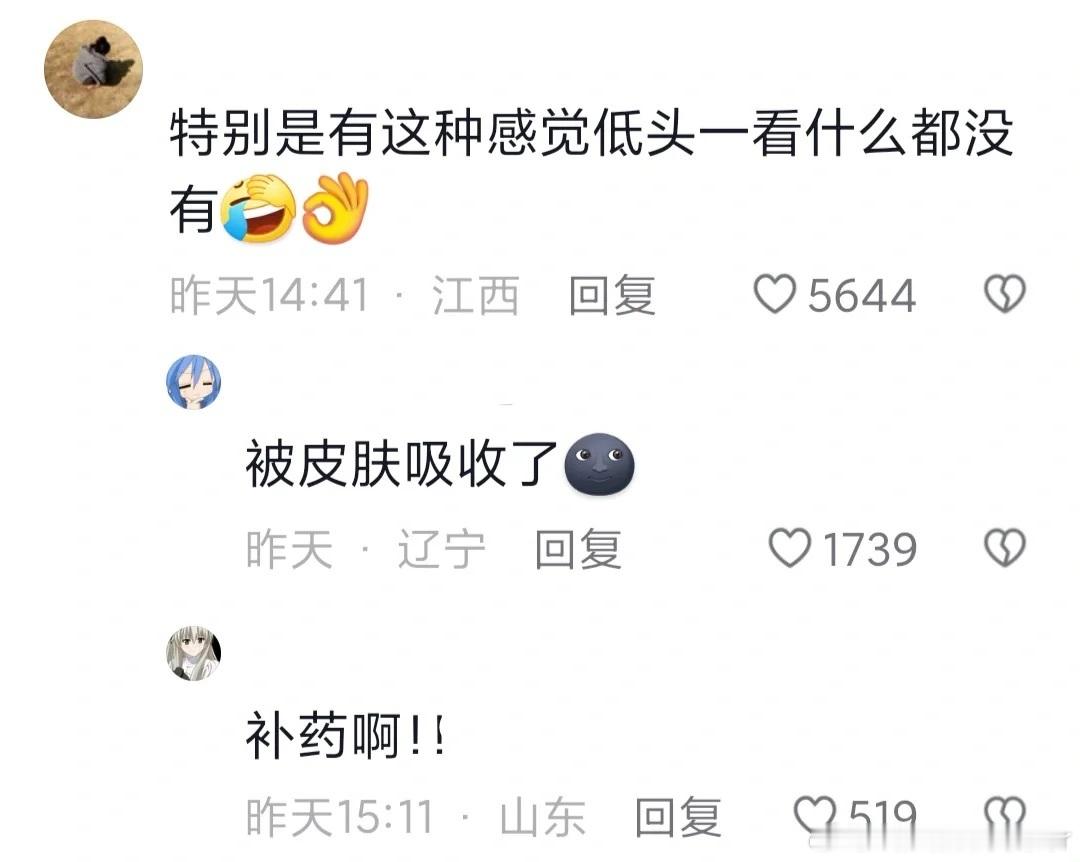Select the laughing-crying emoji in comment
The image size is (1080, 862).
[258, 209]
